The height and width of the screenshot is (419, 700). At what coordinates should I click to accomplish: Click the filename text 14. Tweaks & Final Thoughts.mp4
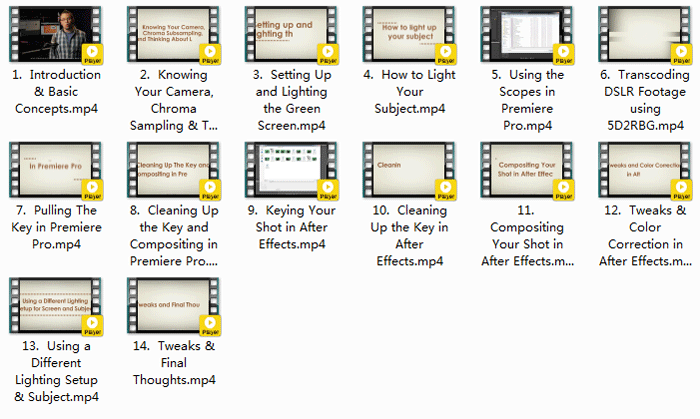pyautogui.click(x=175, y=363)
